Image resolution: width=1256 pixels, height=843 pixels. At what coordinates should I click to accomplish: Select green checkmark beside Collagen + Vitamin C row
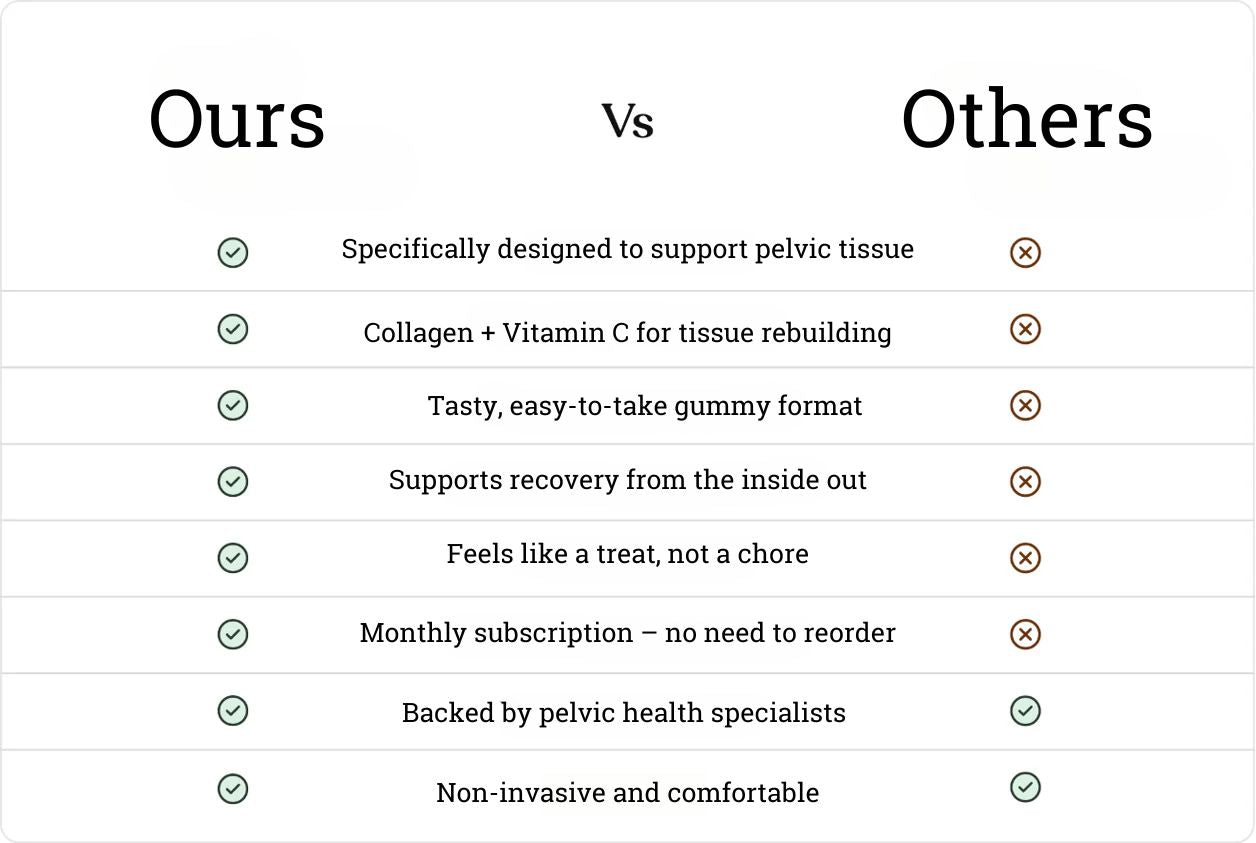[233, 329]
